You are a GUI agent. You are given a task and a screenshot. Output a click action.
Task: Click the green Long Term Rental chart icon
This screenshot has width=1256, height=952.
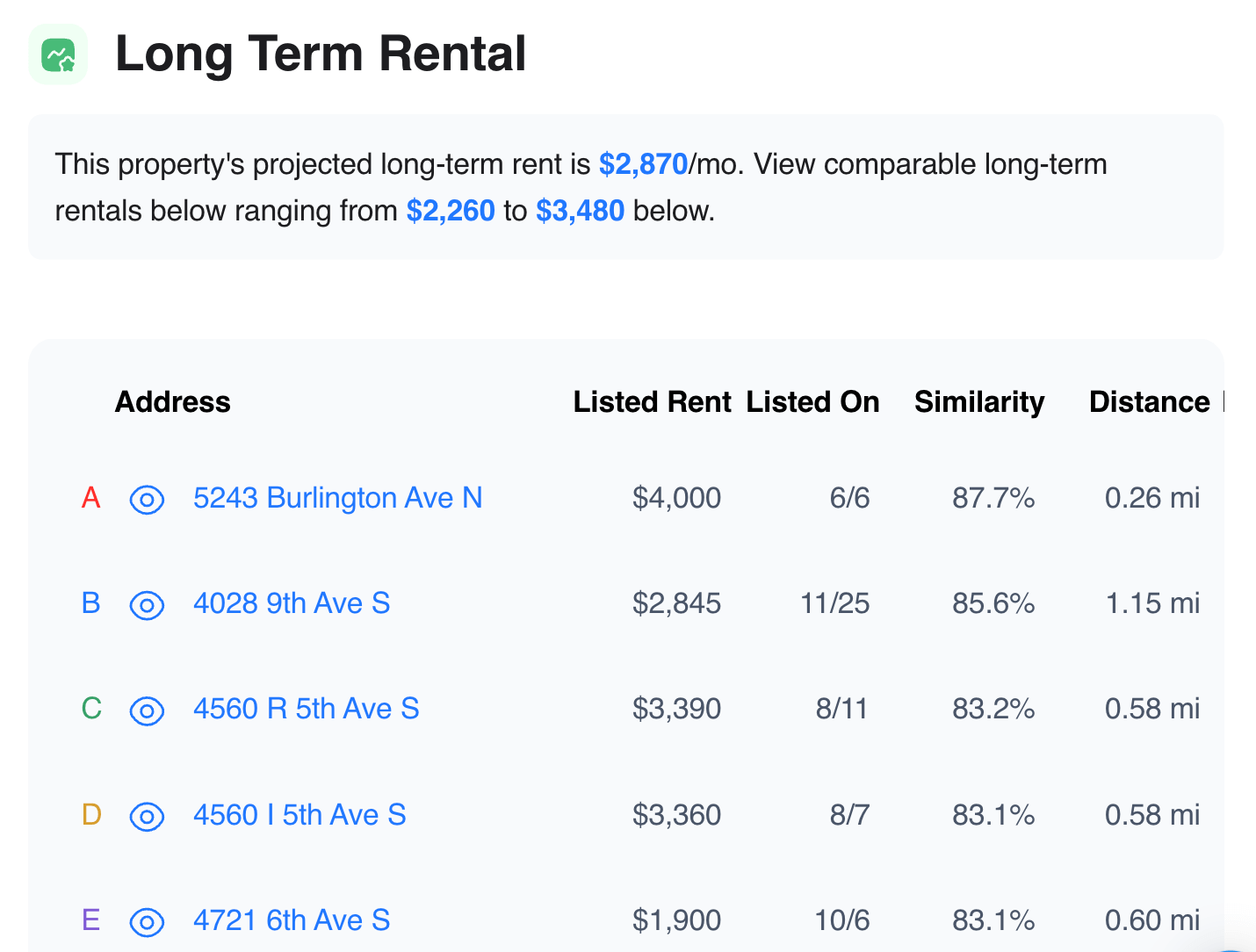tap(59, 54)
